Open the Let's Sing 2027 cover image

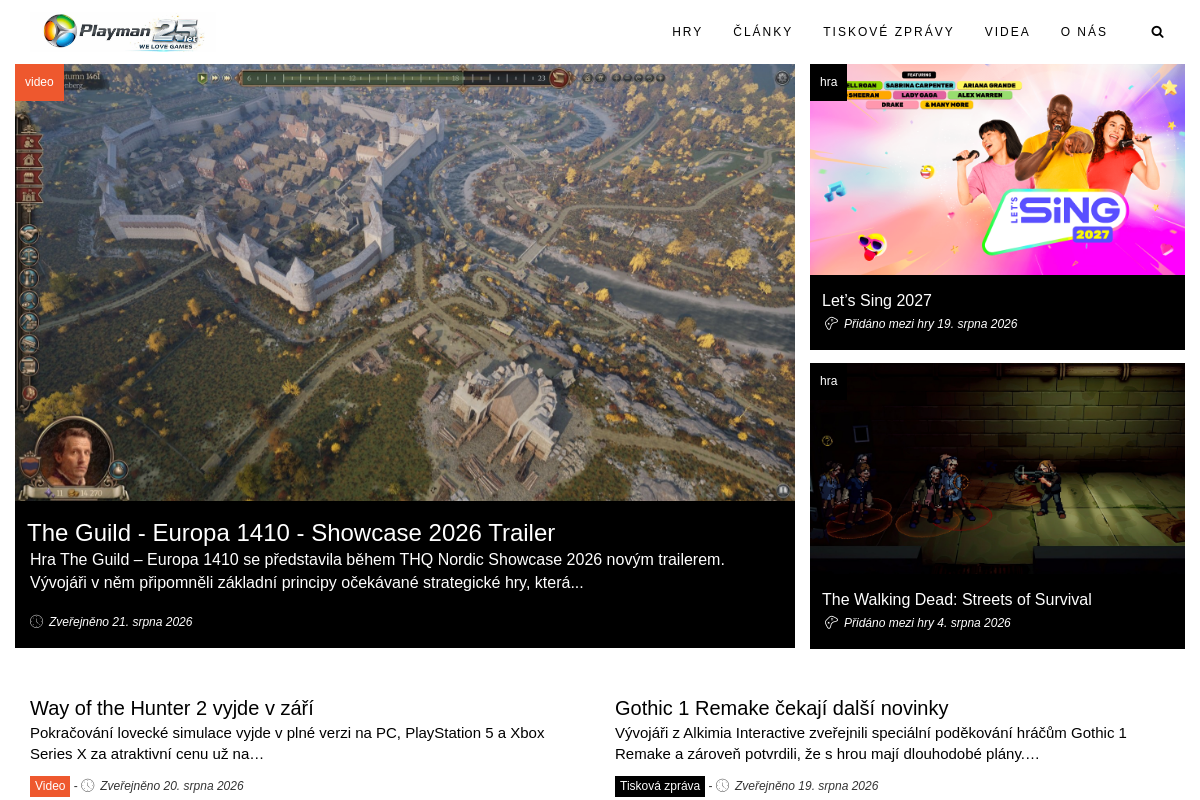click(997, 170)
